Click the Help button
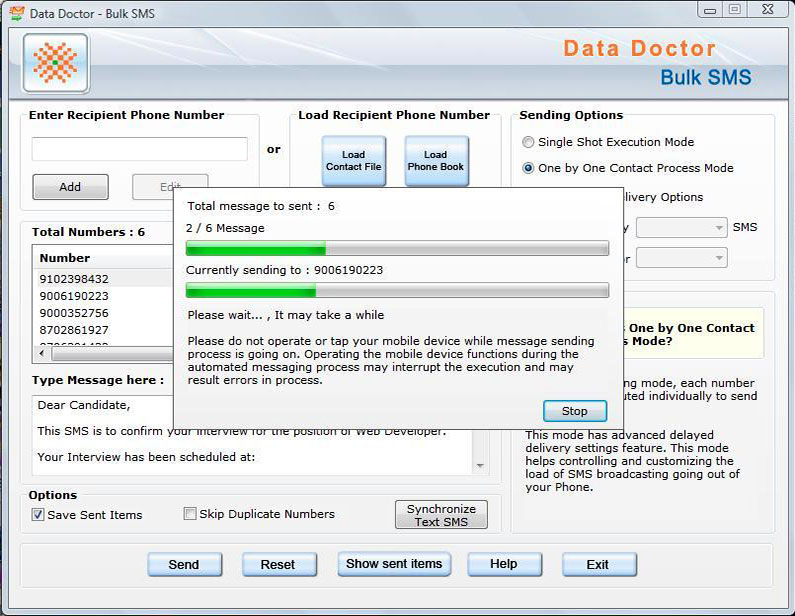The width and height of the screenshot is (795, 616). (504, 564)
